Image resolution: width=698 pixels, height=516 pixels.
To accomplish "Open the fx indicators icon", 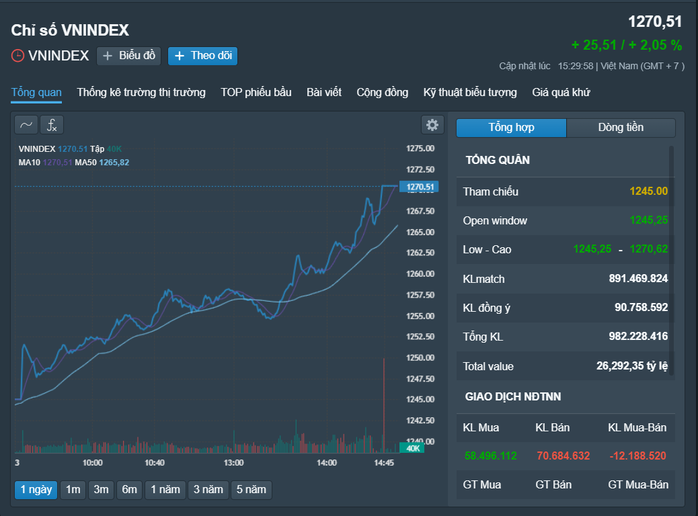I will coord(52,125).
